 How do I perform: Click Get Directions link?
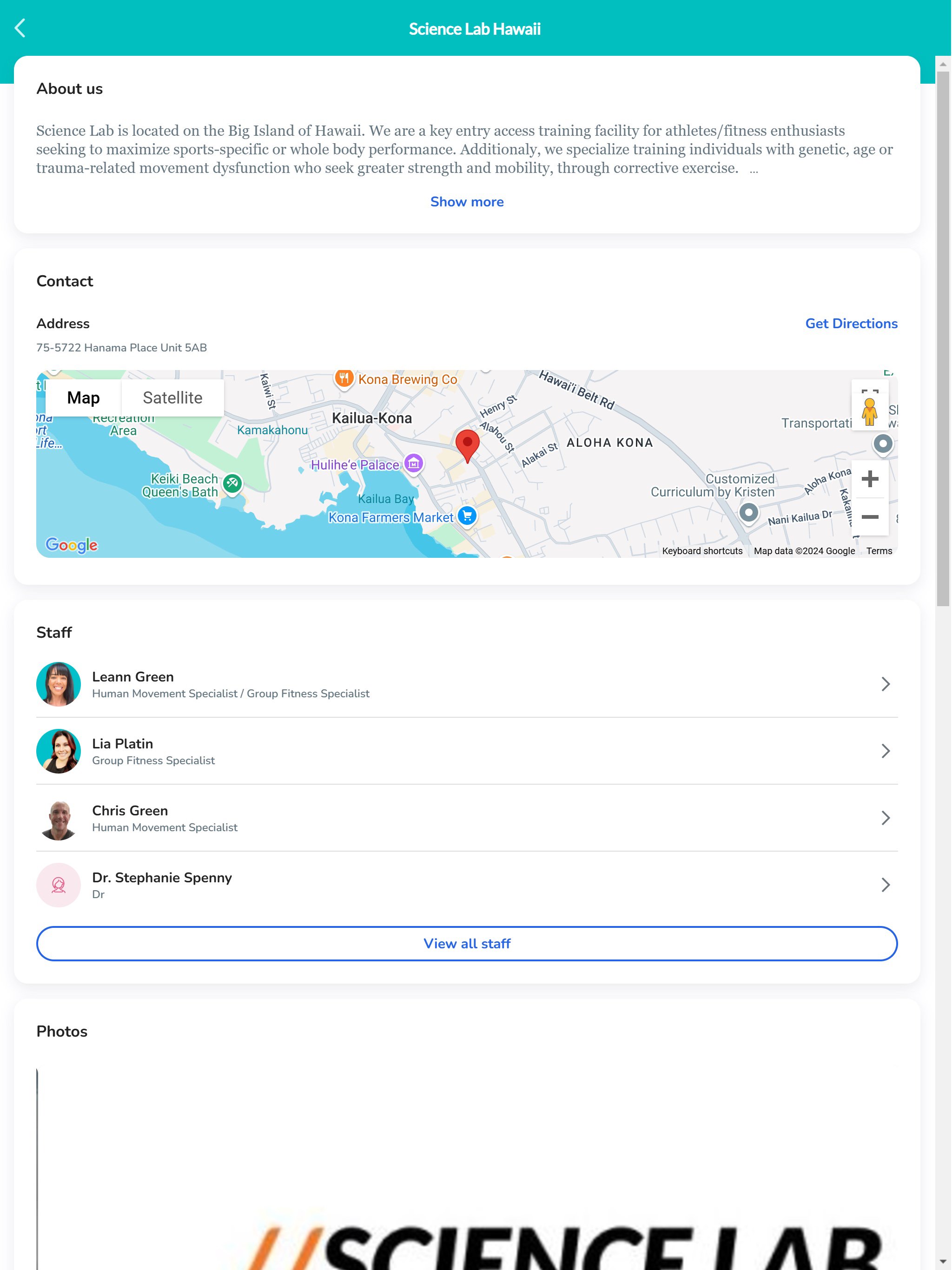[851, 323]
